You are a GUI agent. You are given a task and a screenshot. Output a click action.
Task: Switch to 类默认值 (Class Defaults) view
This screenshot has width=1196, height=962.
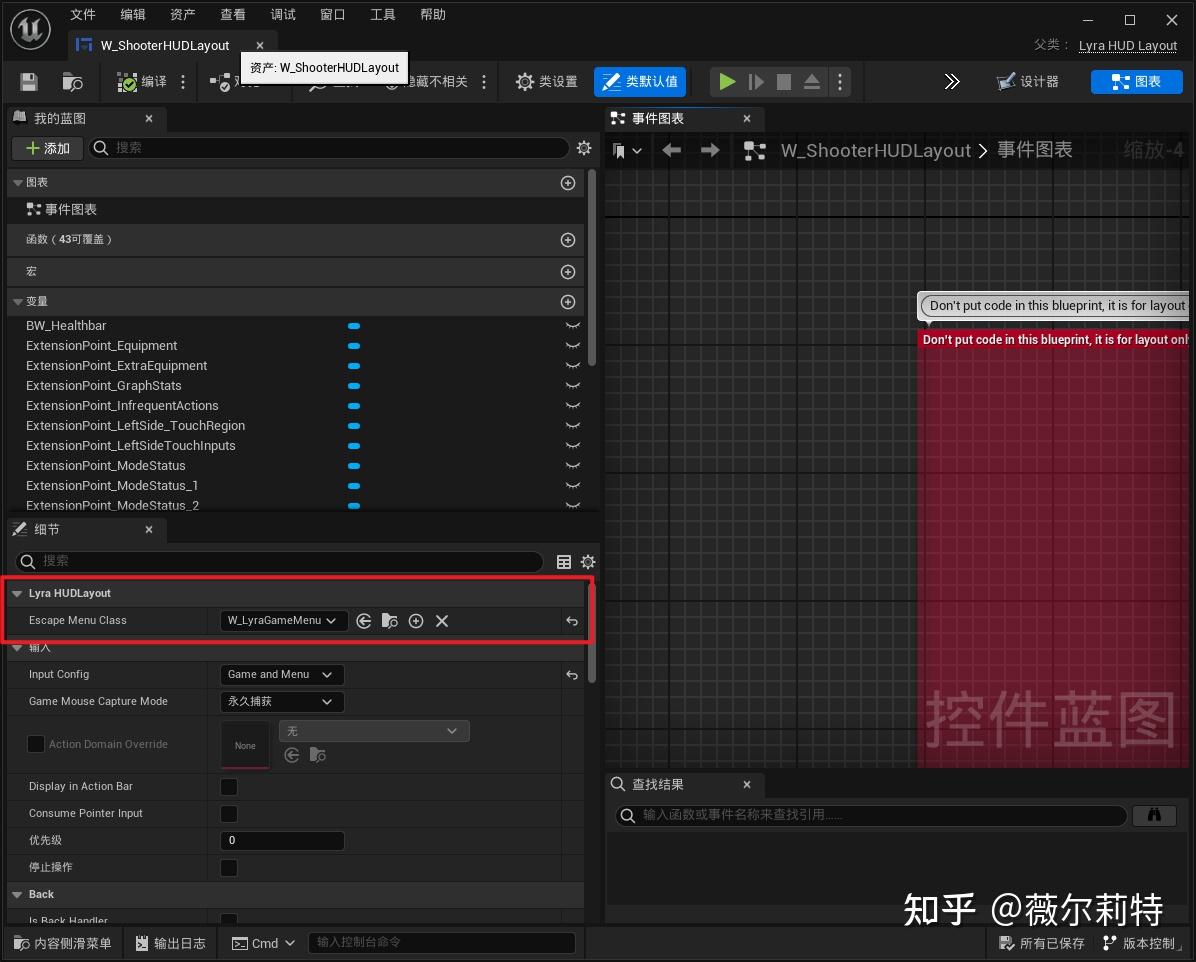coord(640,82)
